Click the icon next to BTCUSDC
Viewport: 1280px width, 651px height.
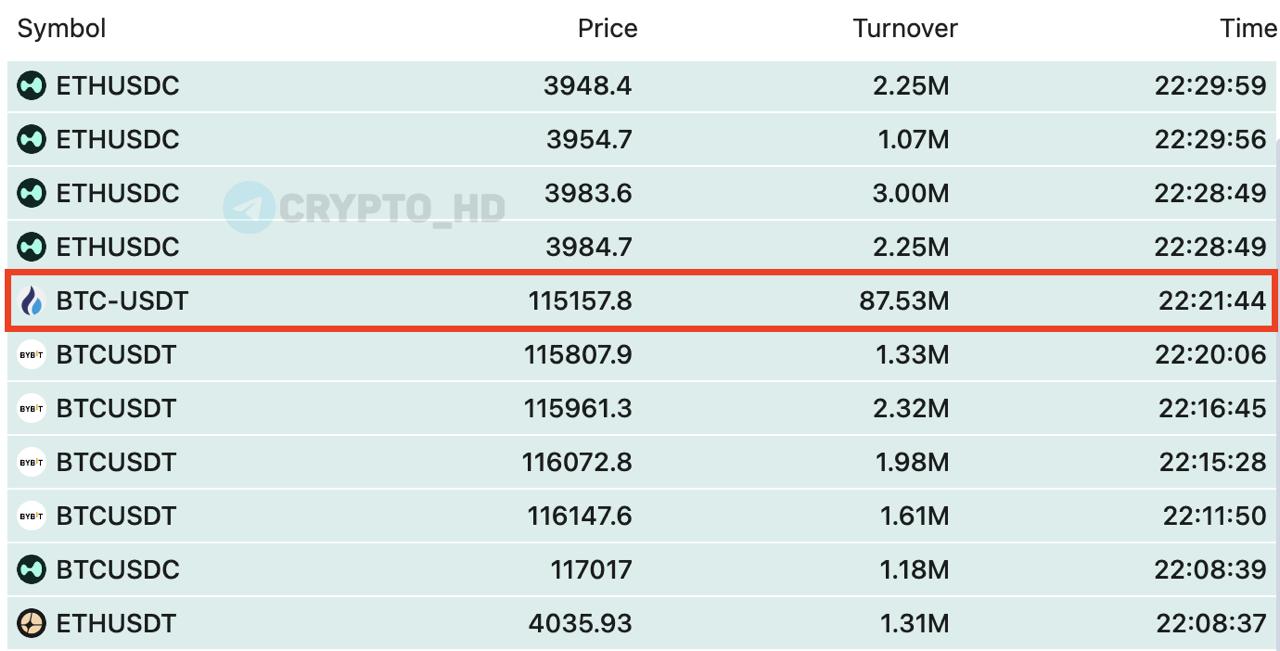pos(32,570)
